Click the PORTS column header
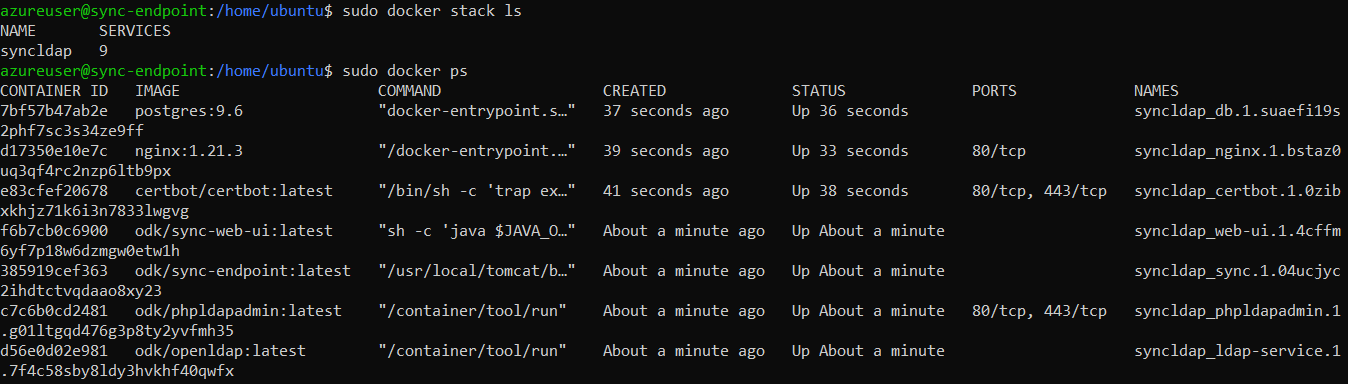 pyautogui.click(x=994, y=91)
